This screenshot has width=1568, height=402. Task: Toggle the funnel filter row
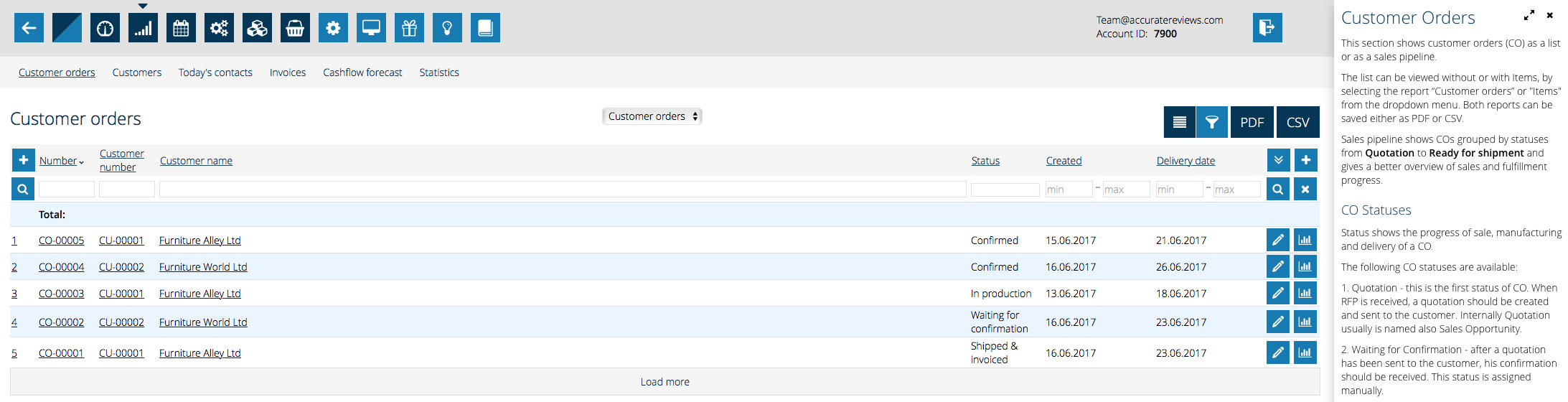click(x=1211, y=122)
